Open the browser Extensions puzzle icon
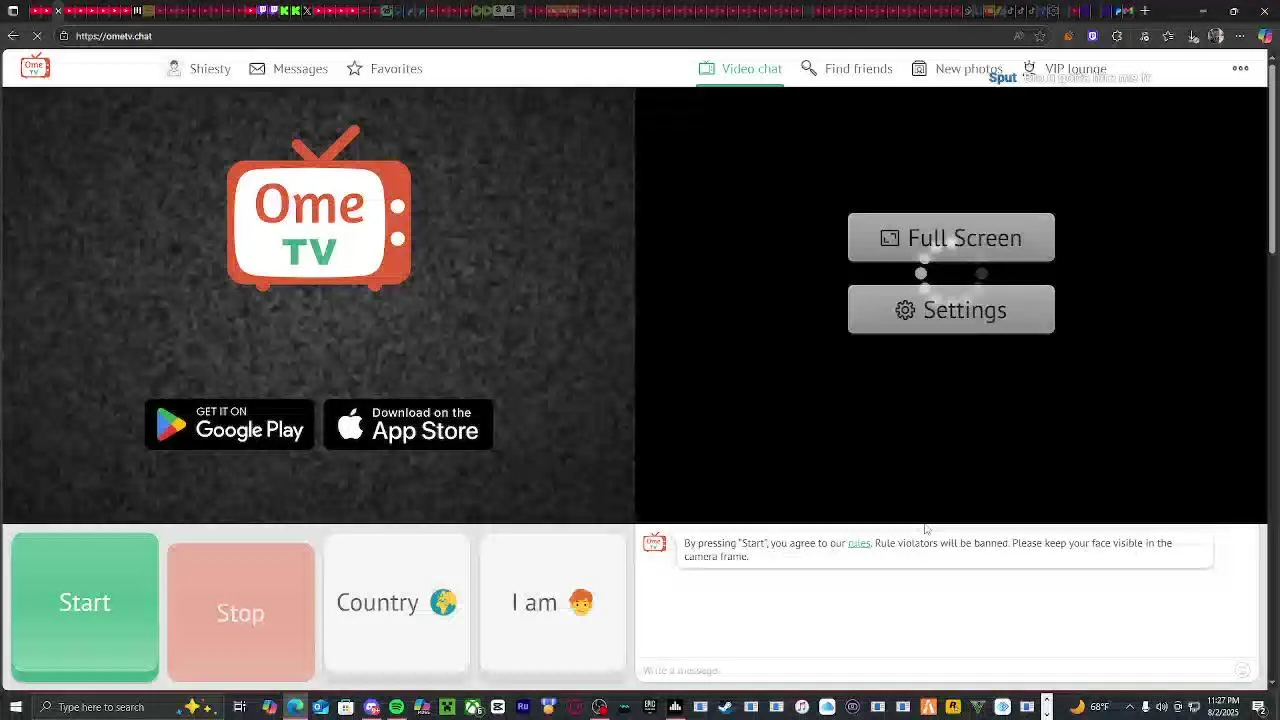1280x720 pixels. coord(1117,36)
